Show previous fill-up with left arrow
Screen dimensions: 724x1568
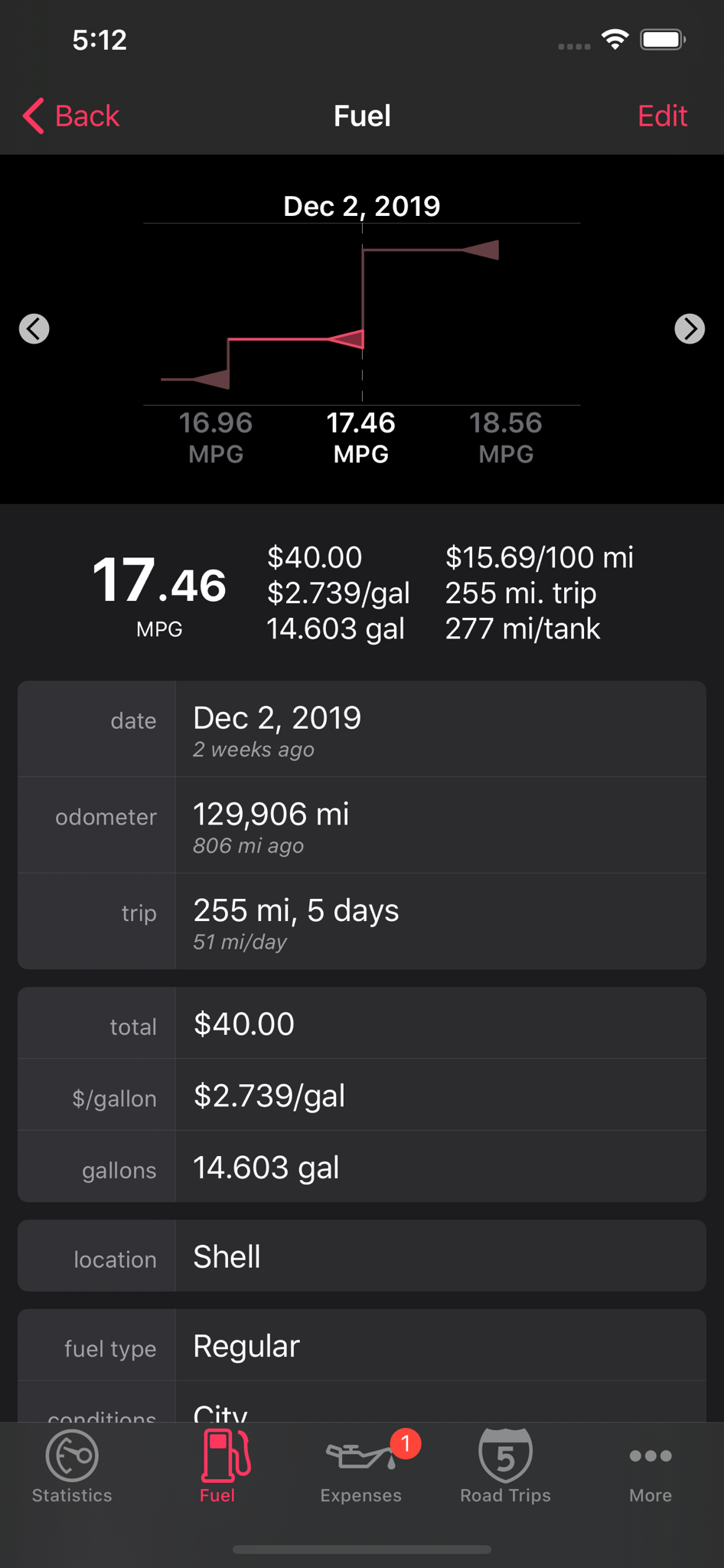(x=34, y=328)
